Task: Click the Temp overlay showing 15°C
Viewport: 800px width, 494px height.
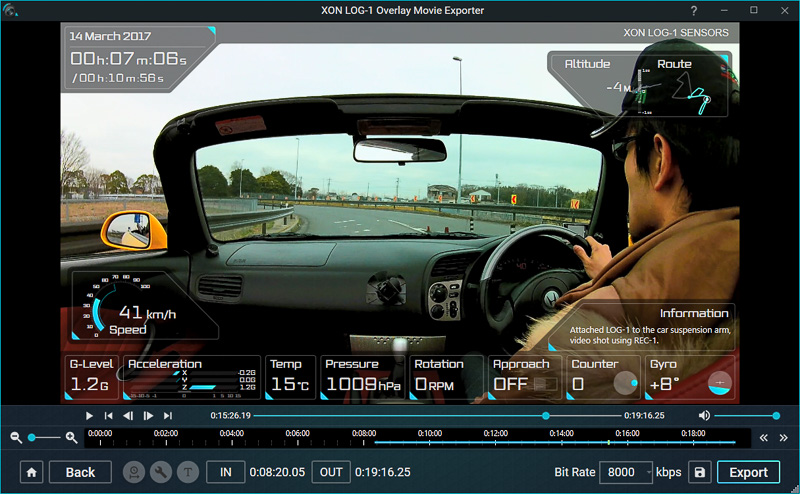Action: [290, 377]
